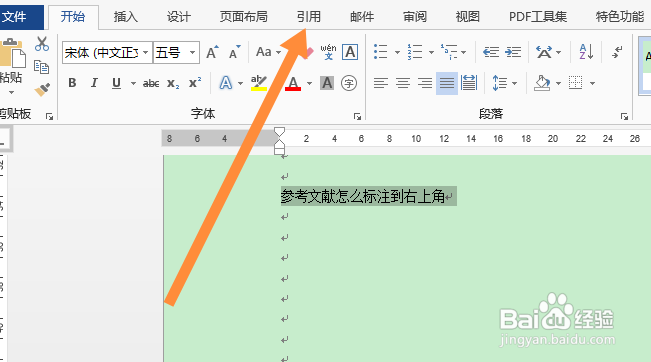
Task: Open the 特色功能 ribbon tab
Action: tap(619, 17)
